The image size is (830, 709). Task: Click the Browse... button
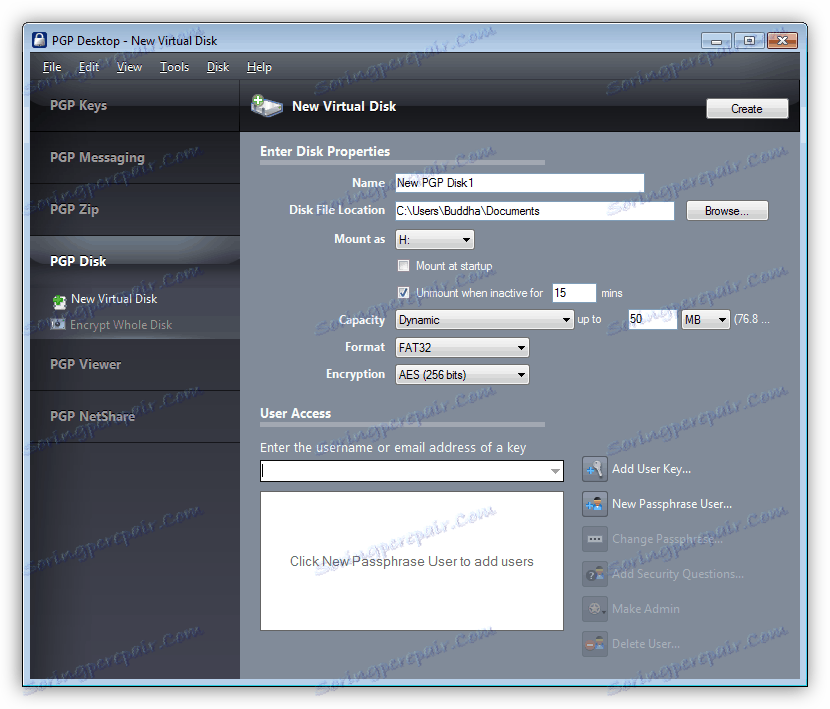727,211
